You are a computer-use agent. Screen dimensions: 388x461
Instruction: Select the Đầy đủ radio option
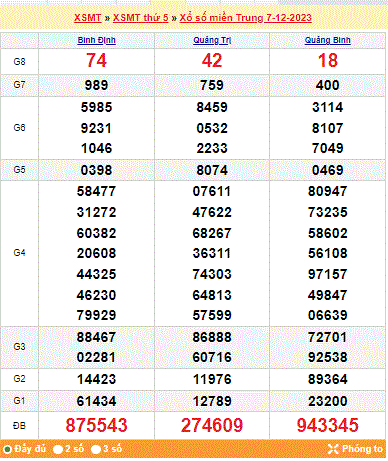[7, 449]
